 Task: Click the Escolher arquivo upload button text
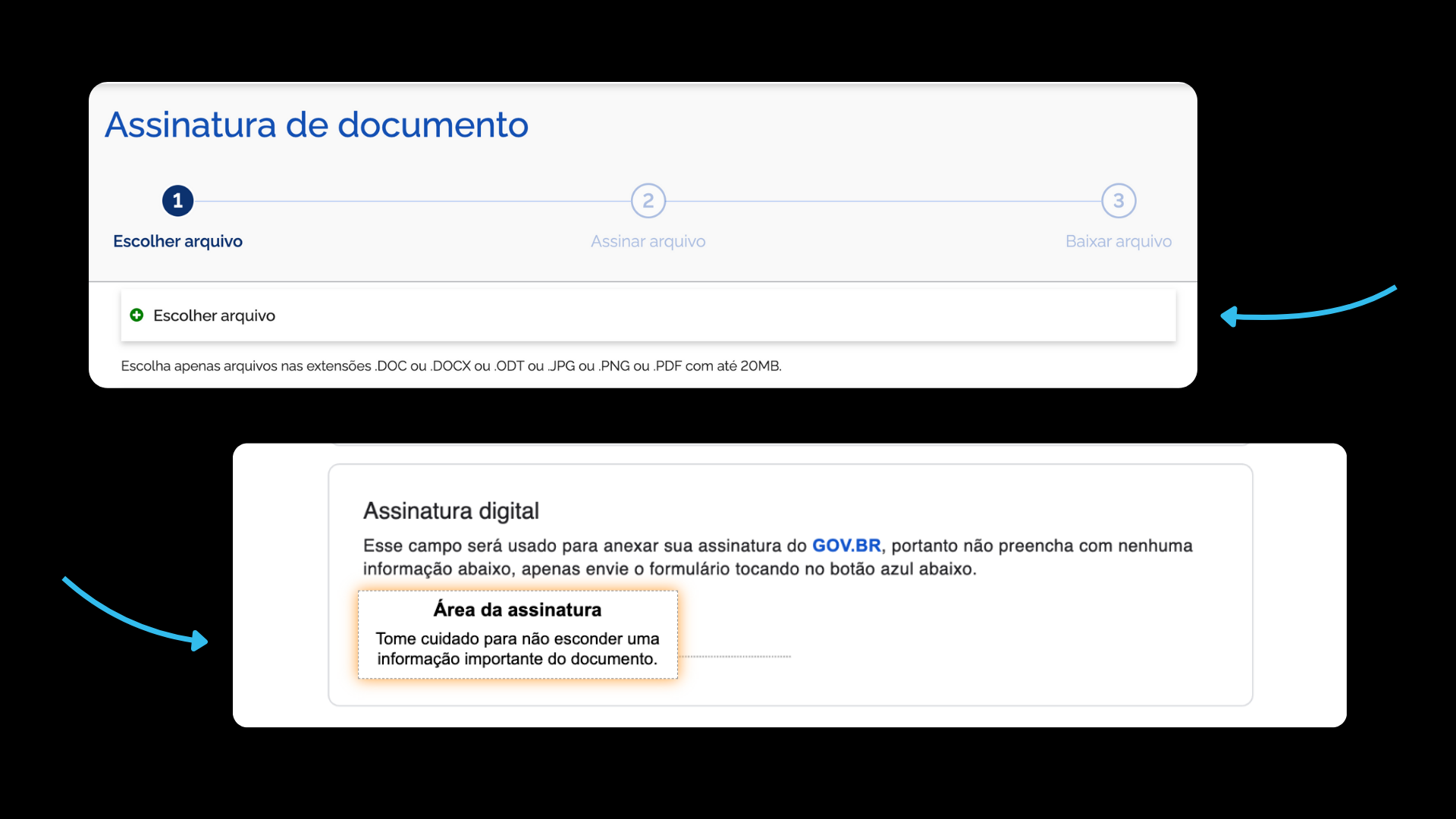[214, 315]
